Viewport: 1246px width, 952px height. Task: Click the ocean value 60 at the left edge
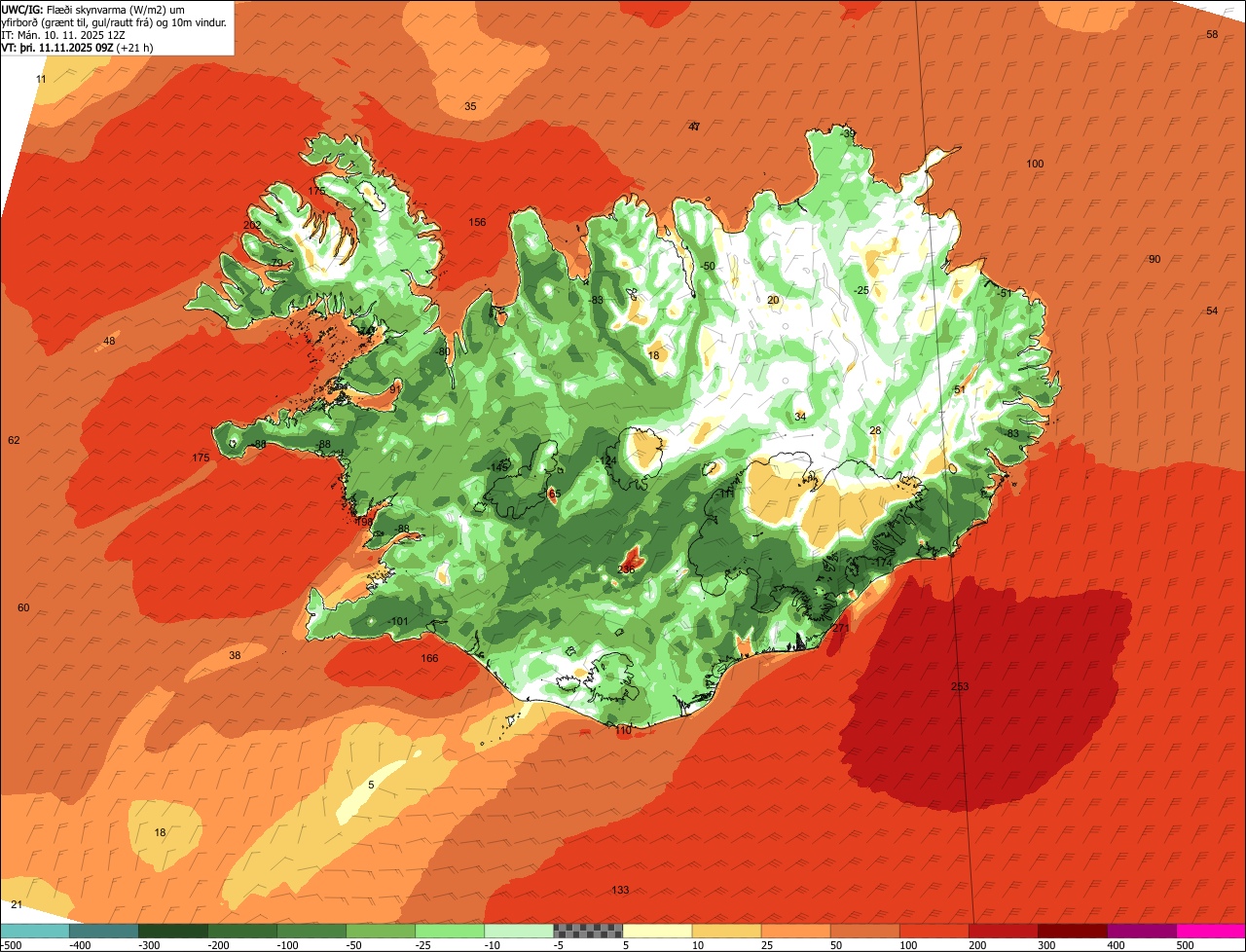coord(23,608)
